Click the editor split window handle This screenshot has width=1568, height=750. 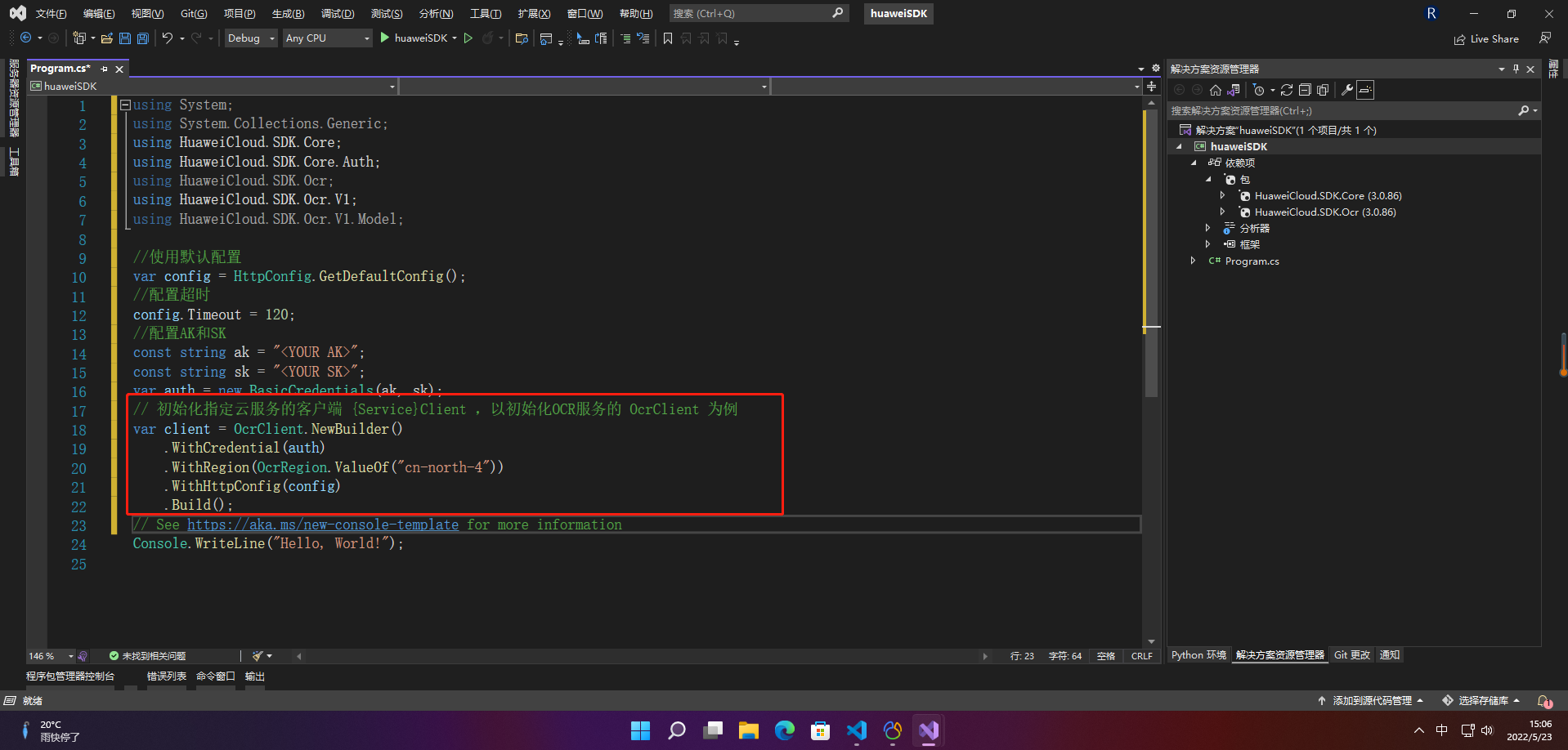tap(1151, 86)
